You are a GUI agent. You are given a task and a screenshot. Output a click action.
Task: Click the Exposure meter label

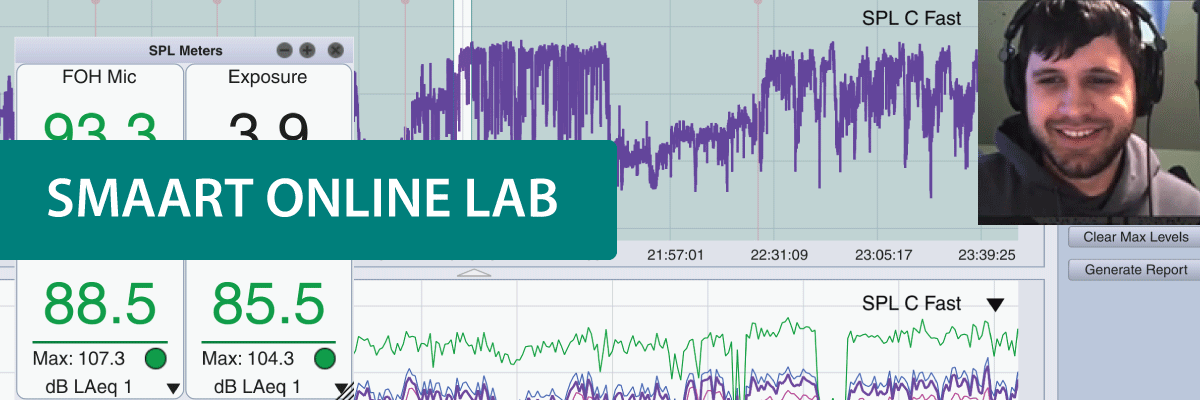[x=268, y=77]
